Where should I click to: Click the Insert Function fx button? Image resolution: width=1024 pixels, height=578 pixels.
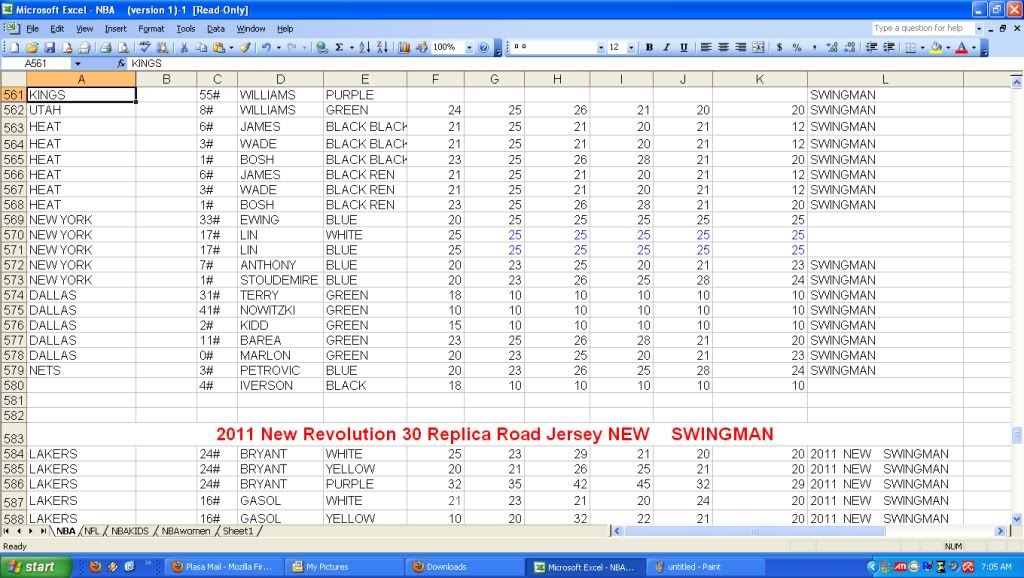(121, 63)
